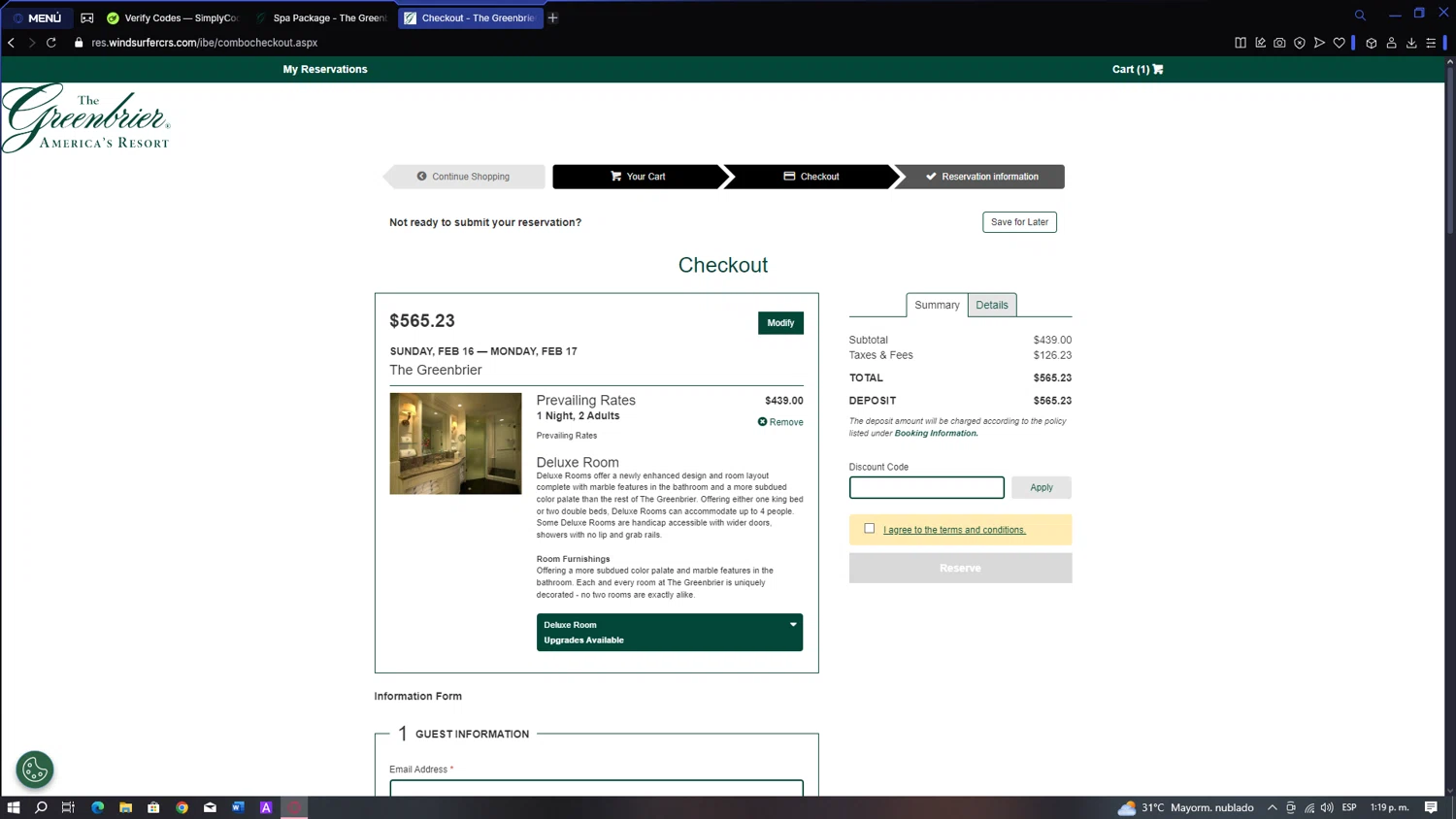Screen dimensions: 1456x819
Task: Reload the checkout page
Action: (51, 43)
